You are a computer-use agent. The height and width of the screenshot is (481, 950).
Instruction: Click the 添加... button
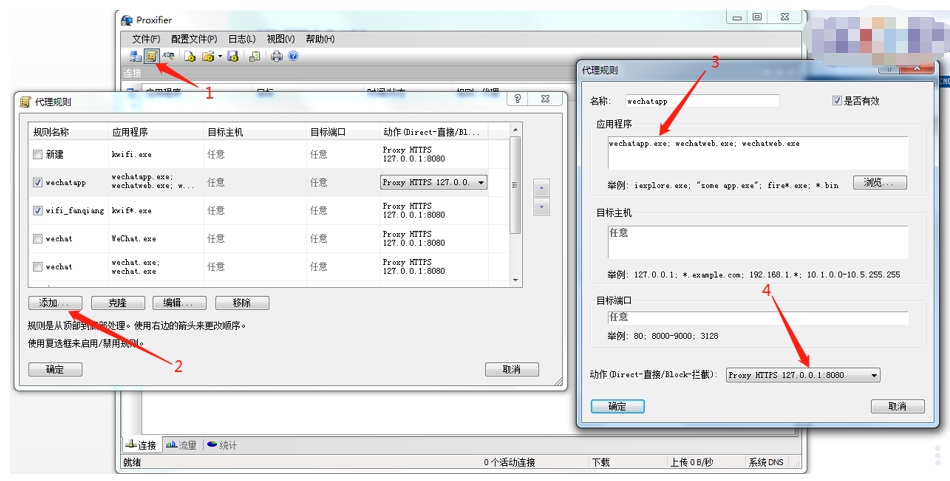(55, 302)
